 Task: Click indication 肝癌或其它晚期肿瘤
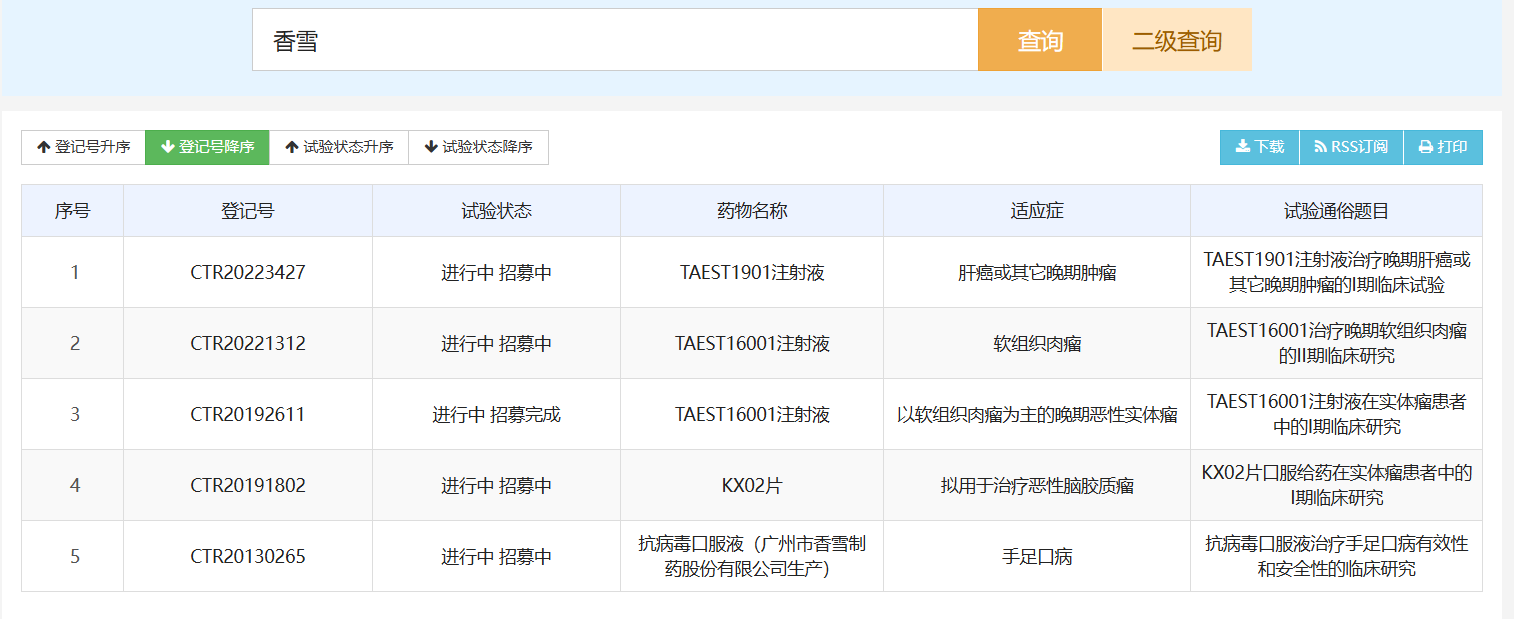(1037, 272)
